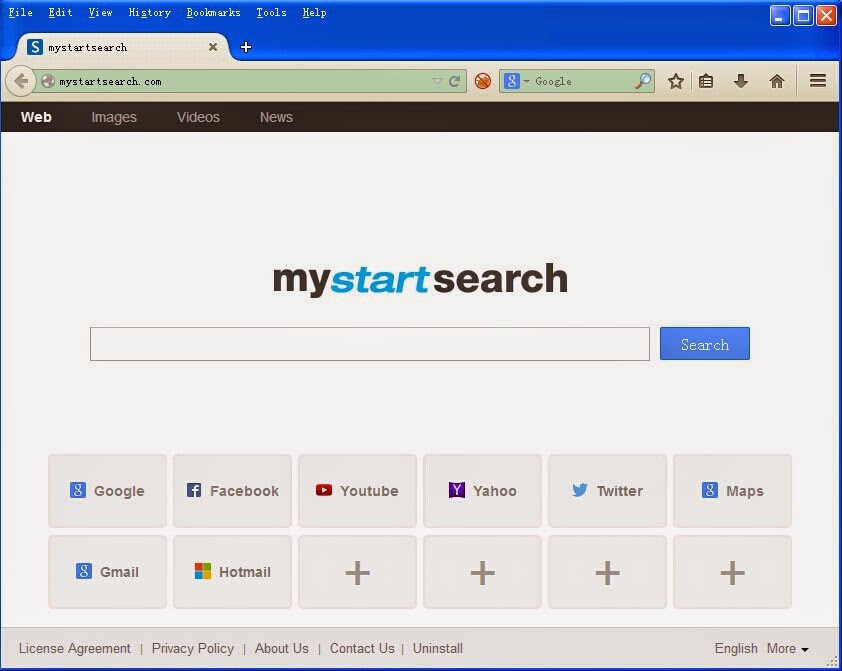This screenshot has height=671, width=842.
Task: Open the Youtube speed-dial tile
Action: 358,491
